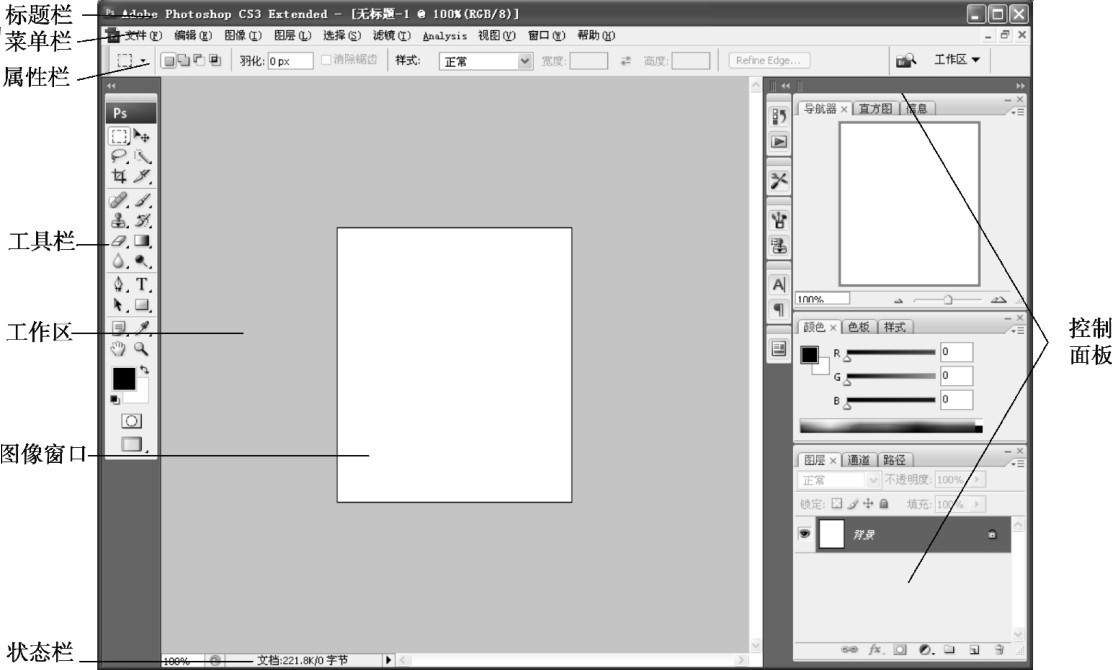The image size is (1112, 670).
Task: Select the Path Selection tool
Action: point(119,306)
